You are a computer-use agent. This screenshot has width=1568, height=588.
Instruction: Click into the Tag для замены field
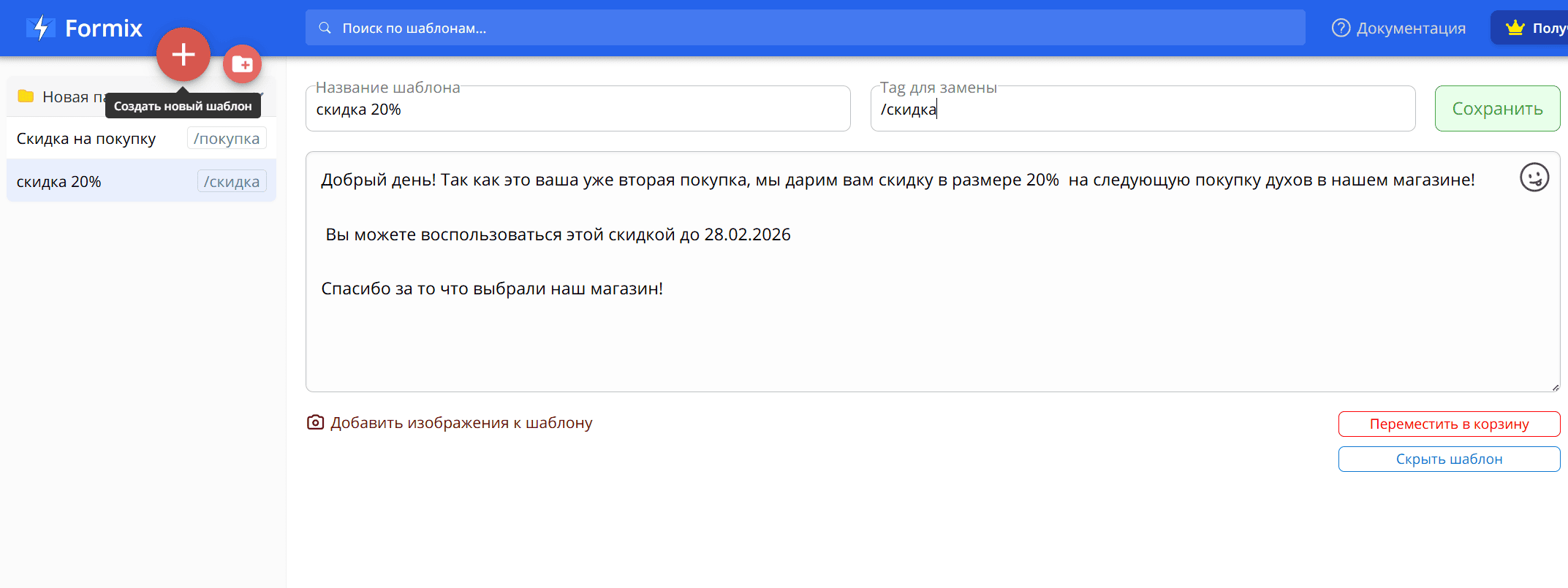coord(1143,110)
